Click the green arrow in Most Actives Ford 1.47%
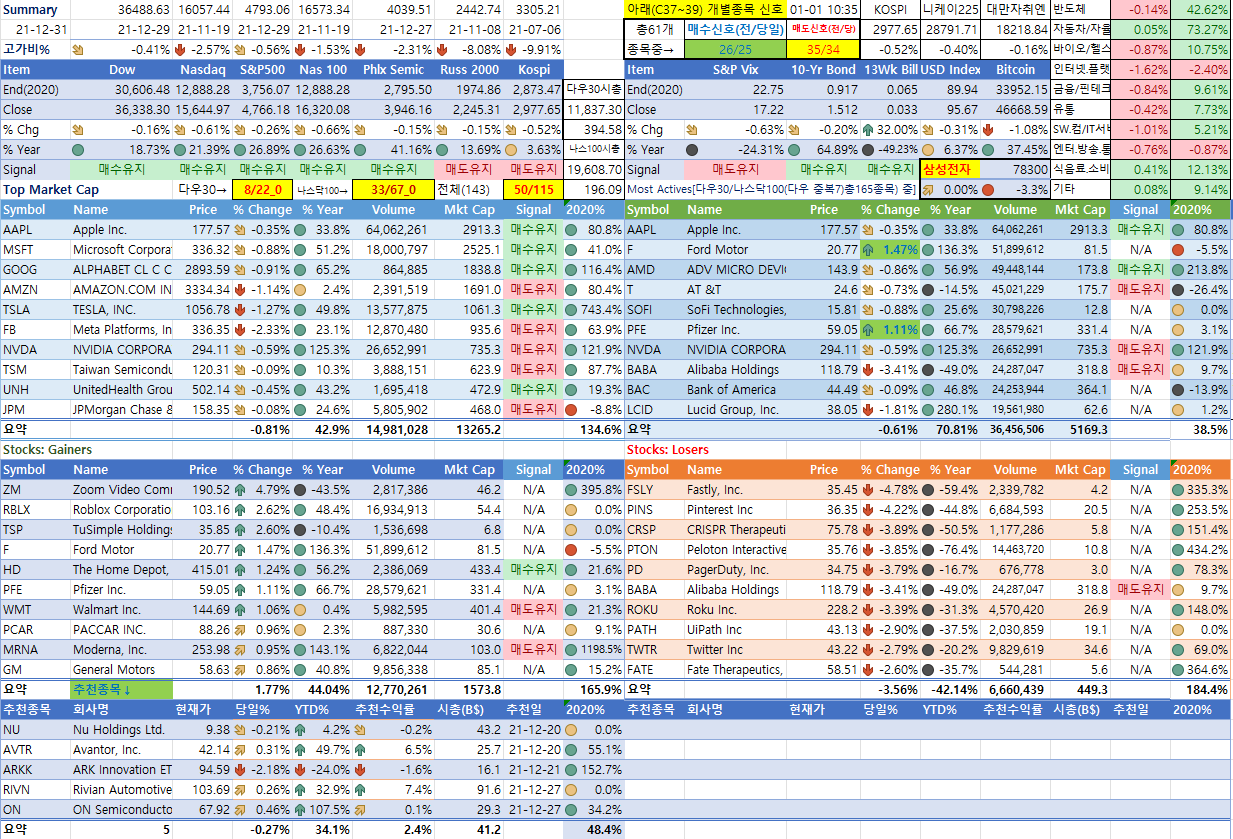 (866, 249)
